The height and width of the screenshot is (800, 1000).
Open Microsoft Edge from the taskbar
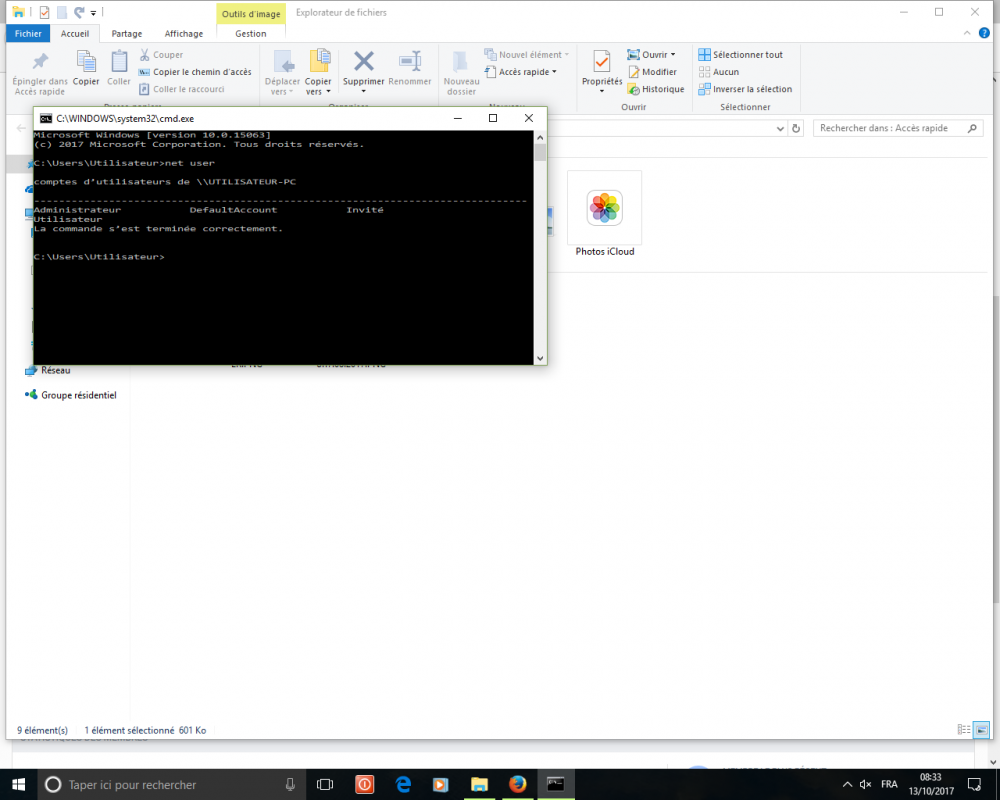(404, 784)
